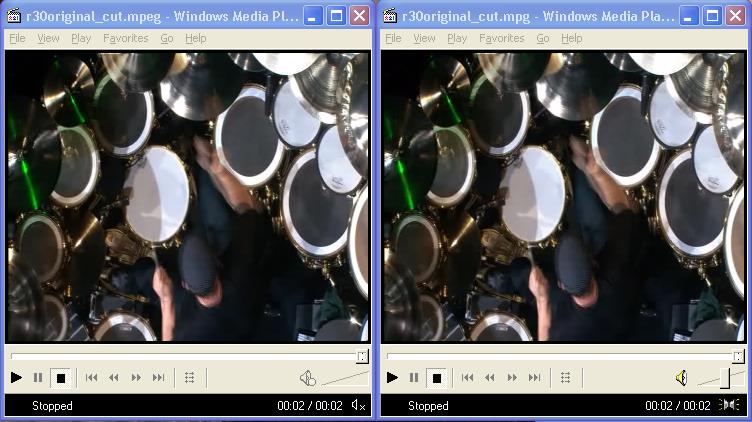The height and width of the screenshot is (422, 752).
Task: Click volume slider thumb in right window
Action: [725, 378]
